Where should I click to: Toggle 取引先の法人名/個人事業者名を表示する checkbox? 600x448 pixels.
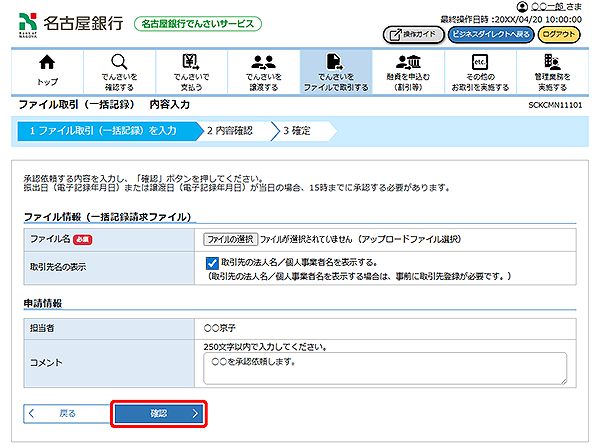tap(213, 263)
